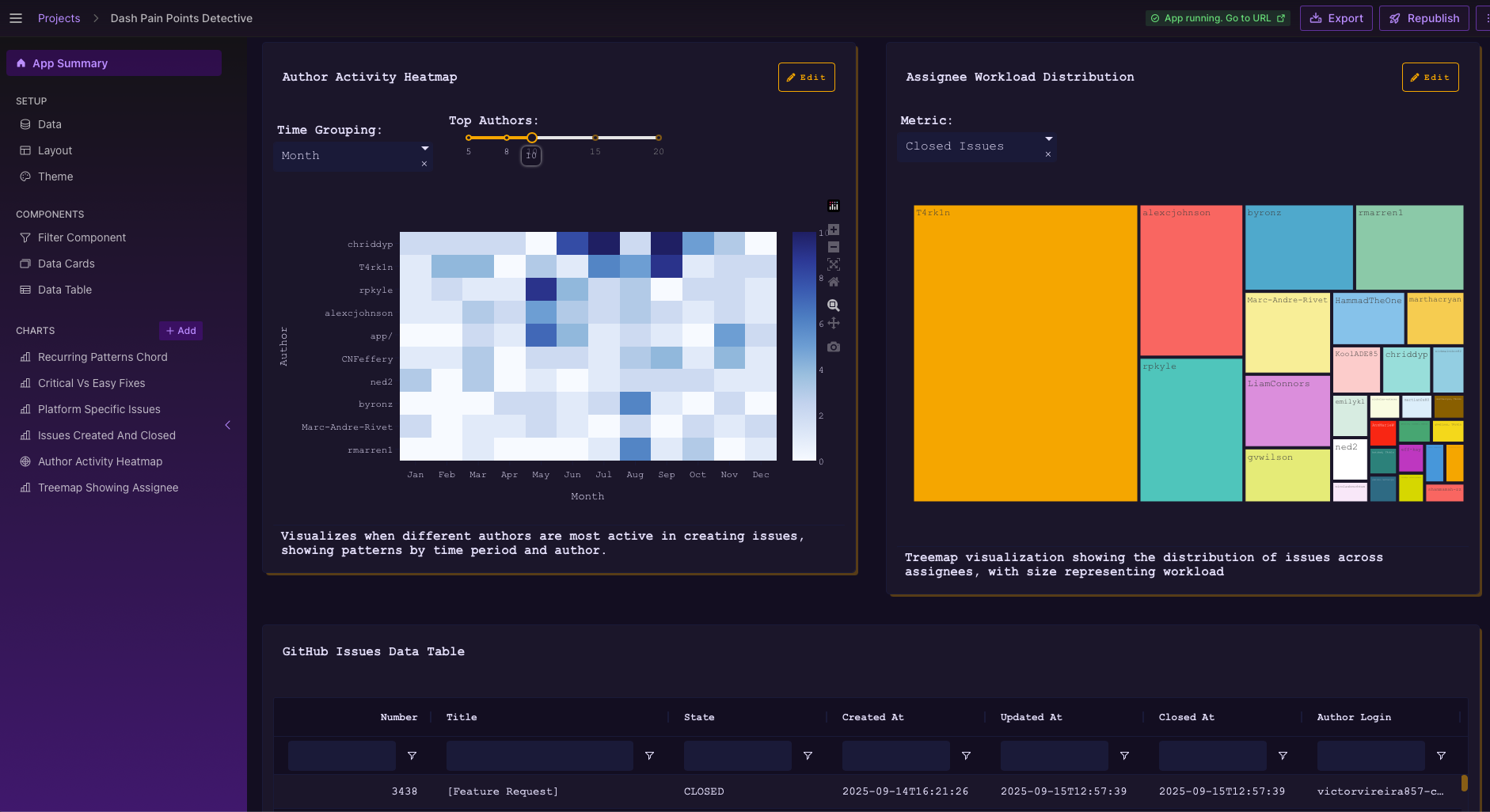The width and height of the screenshot is (1490, 812).
Task: Open filter options for Number column
Action: click(412, 756)
